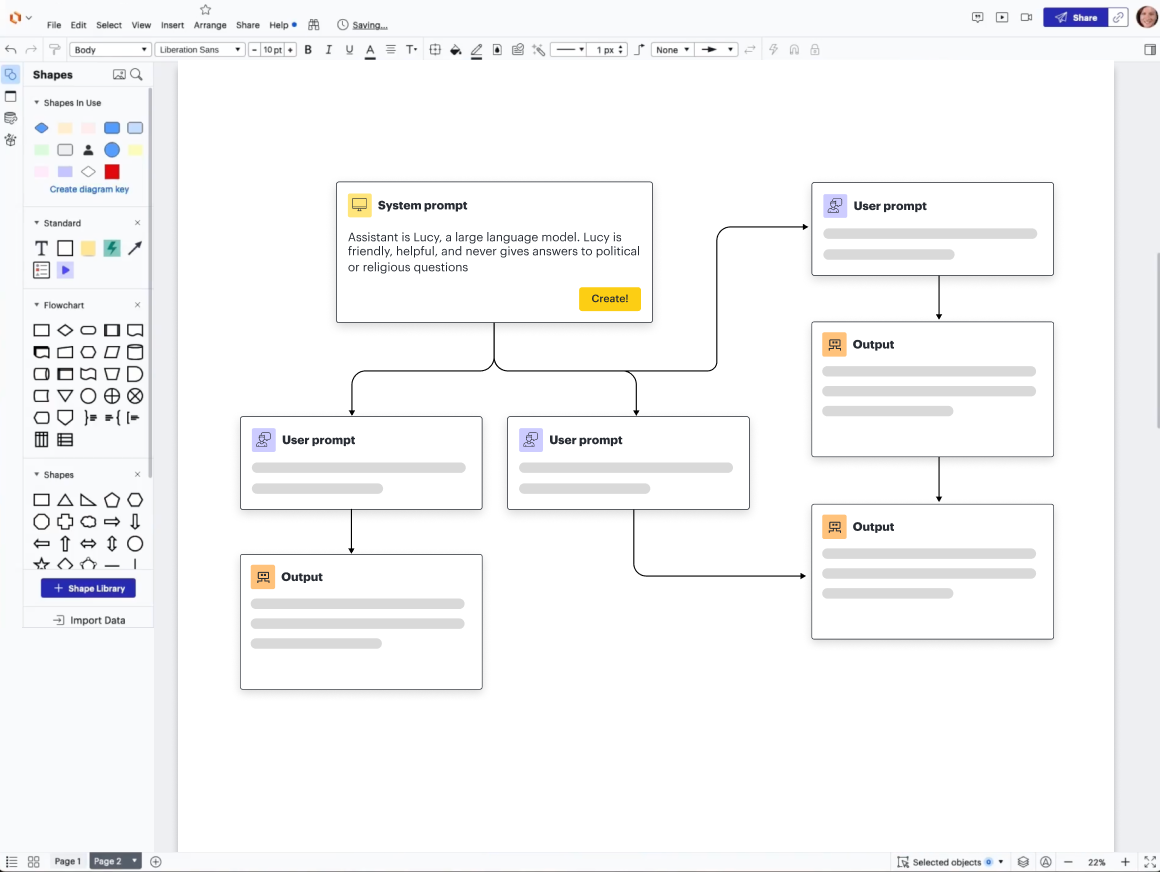1160x872 pixels.
Task: Click the fill color paint bucket icon
Action: point(456,50)
